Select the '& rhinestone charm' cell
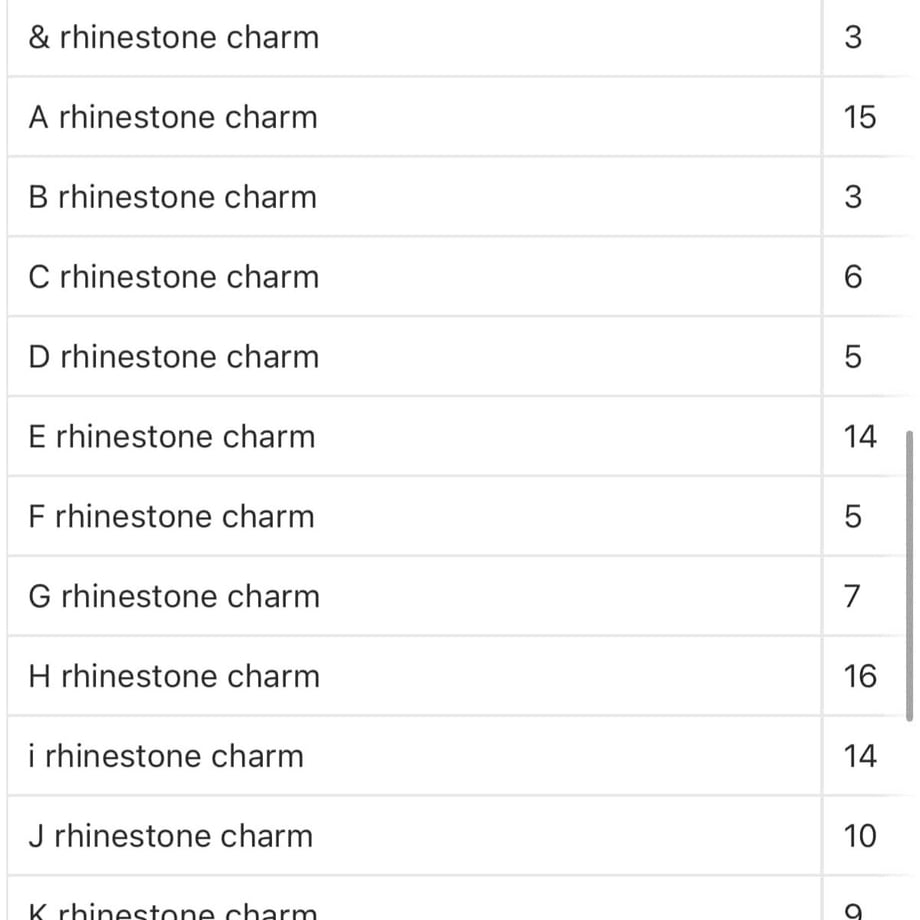Screen dimensions: 920x920 tap(414, 38)
